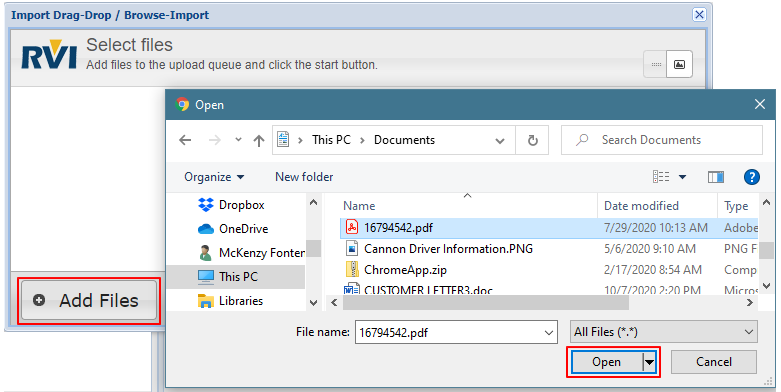Click the PDF icon of 16794542.pdf
Viewport: 781px width, 392px height.
pyautogui.click(x=352, y=227)
